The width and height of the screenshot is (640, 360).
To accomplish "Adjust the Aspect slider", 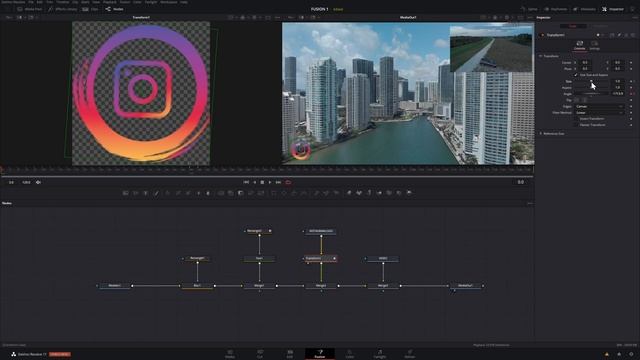I will 592,87.
